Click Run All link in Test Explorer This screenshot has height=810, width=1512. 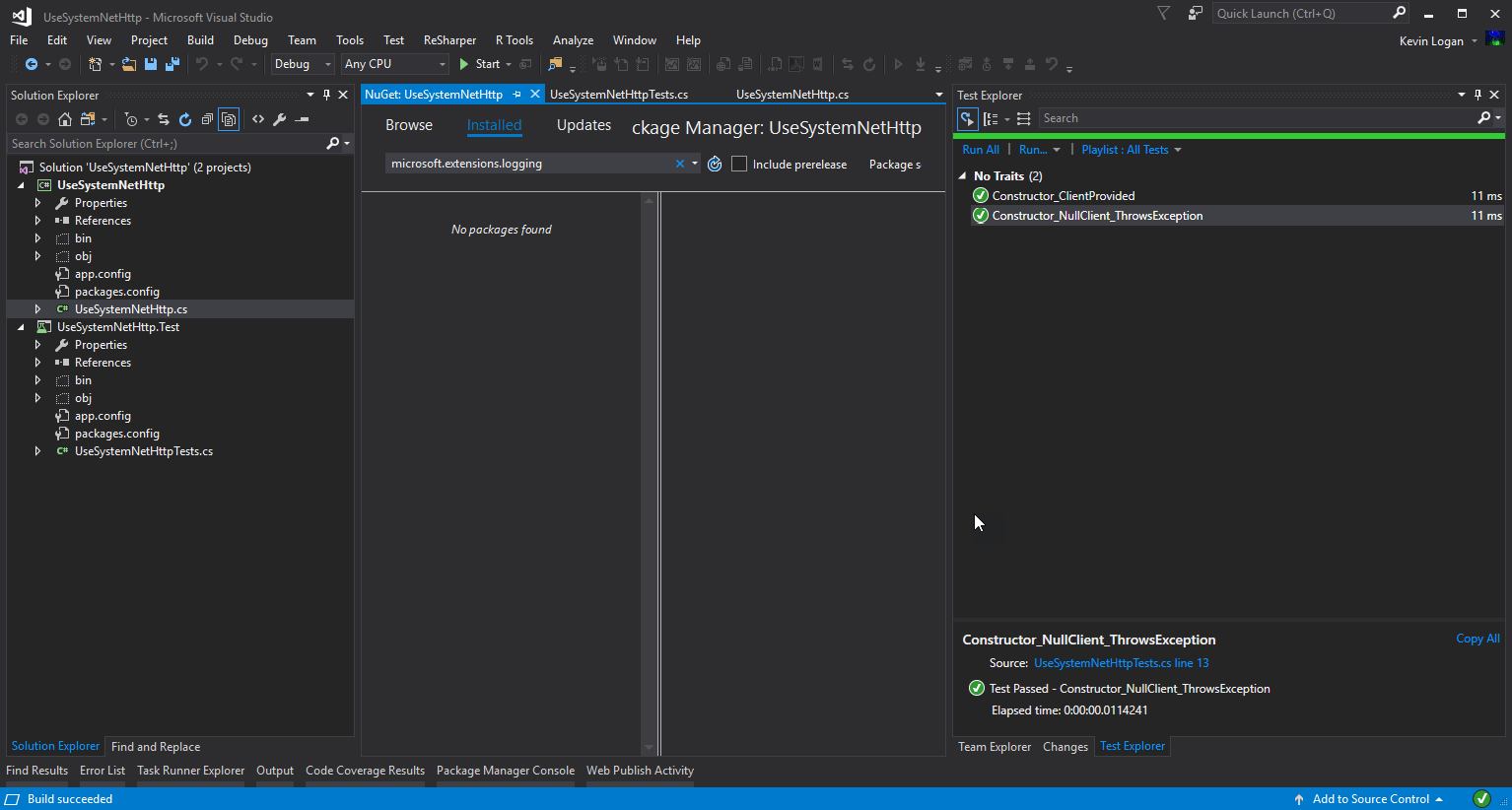(981, 150)
